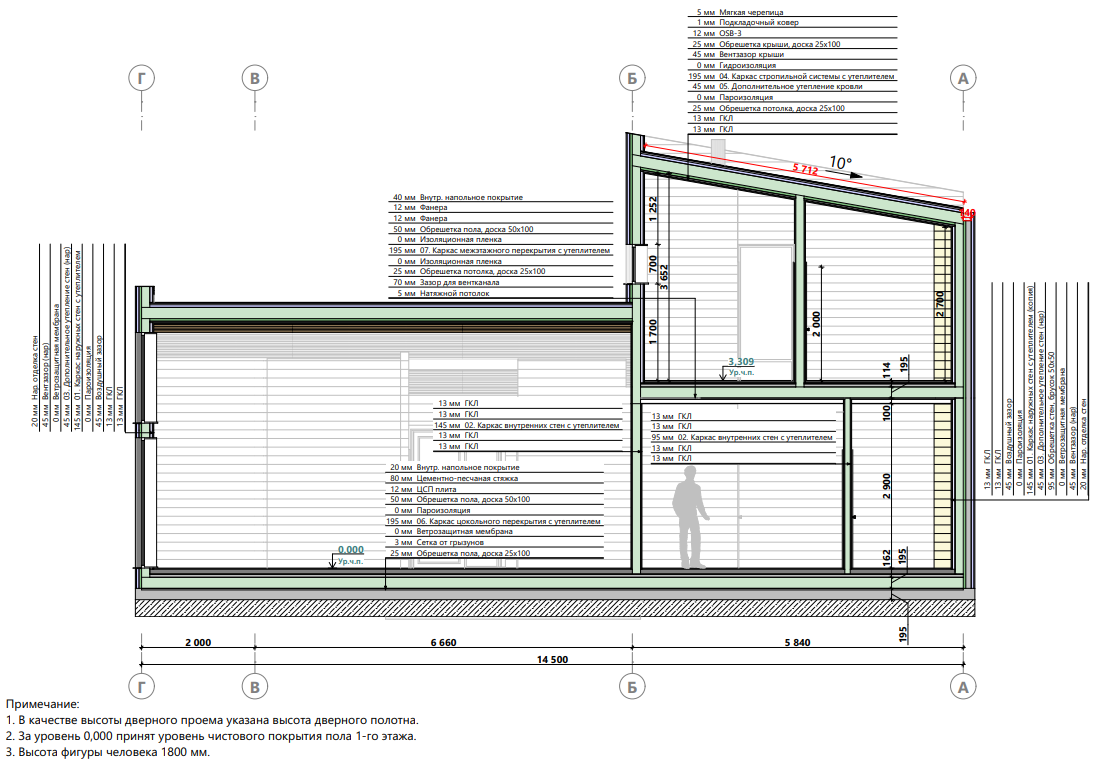Click the 14 500 overall dimension
Screen dimensions: 1115x764
551,659
